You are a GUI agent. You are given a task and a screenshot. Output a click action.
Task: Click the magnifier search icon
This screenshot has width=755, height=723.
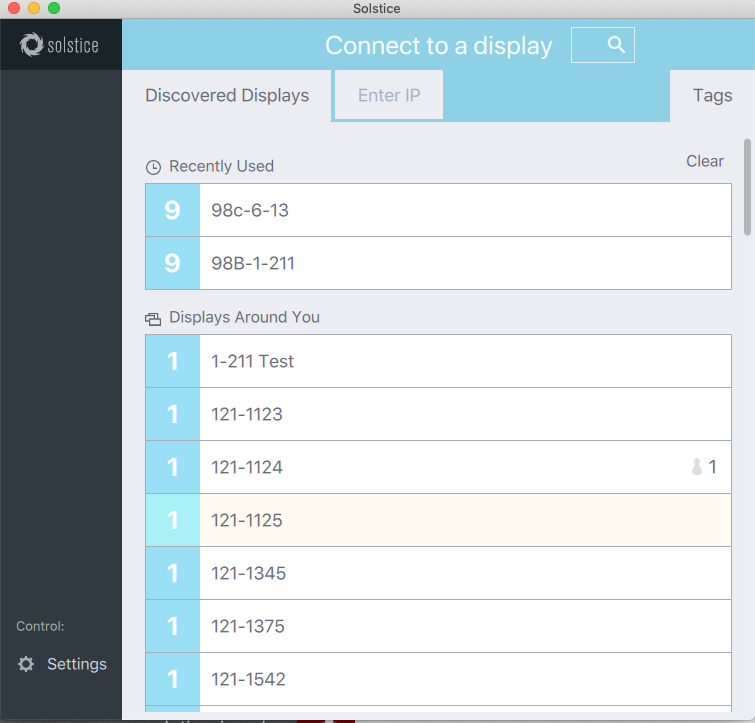pos(616,45)
